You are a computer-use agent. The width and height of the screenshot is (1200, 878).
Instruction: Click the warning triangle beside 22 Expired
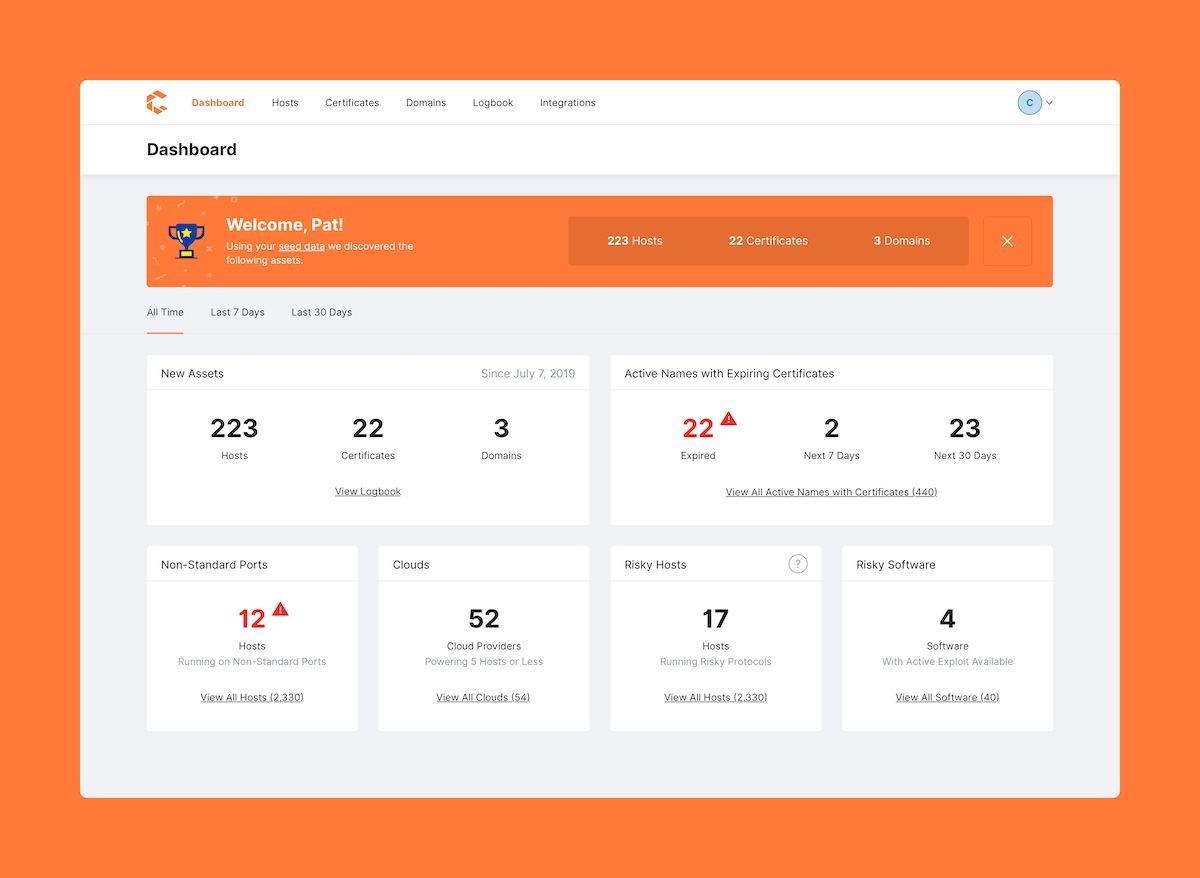pos(729,418)
